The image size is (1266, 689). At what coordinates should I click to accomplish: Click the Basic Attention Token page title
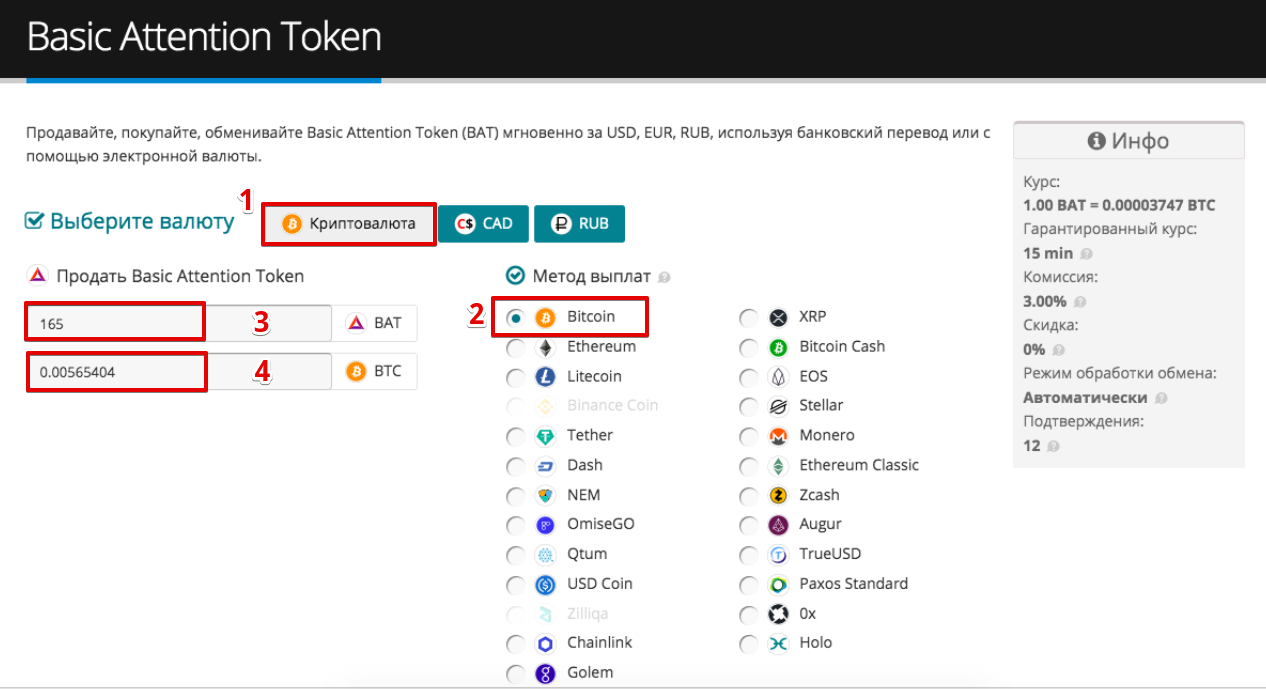click(x=204, y=37)
